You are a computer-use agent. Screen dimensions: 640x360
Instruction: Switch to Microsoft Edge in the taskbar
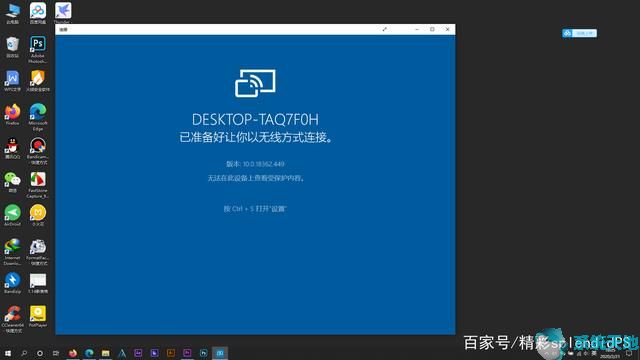pyautogui.click(x=89, y=353)
